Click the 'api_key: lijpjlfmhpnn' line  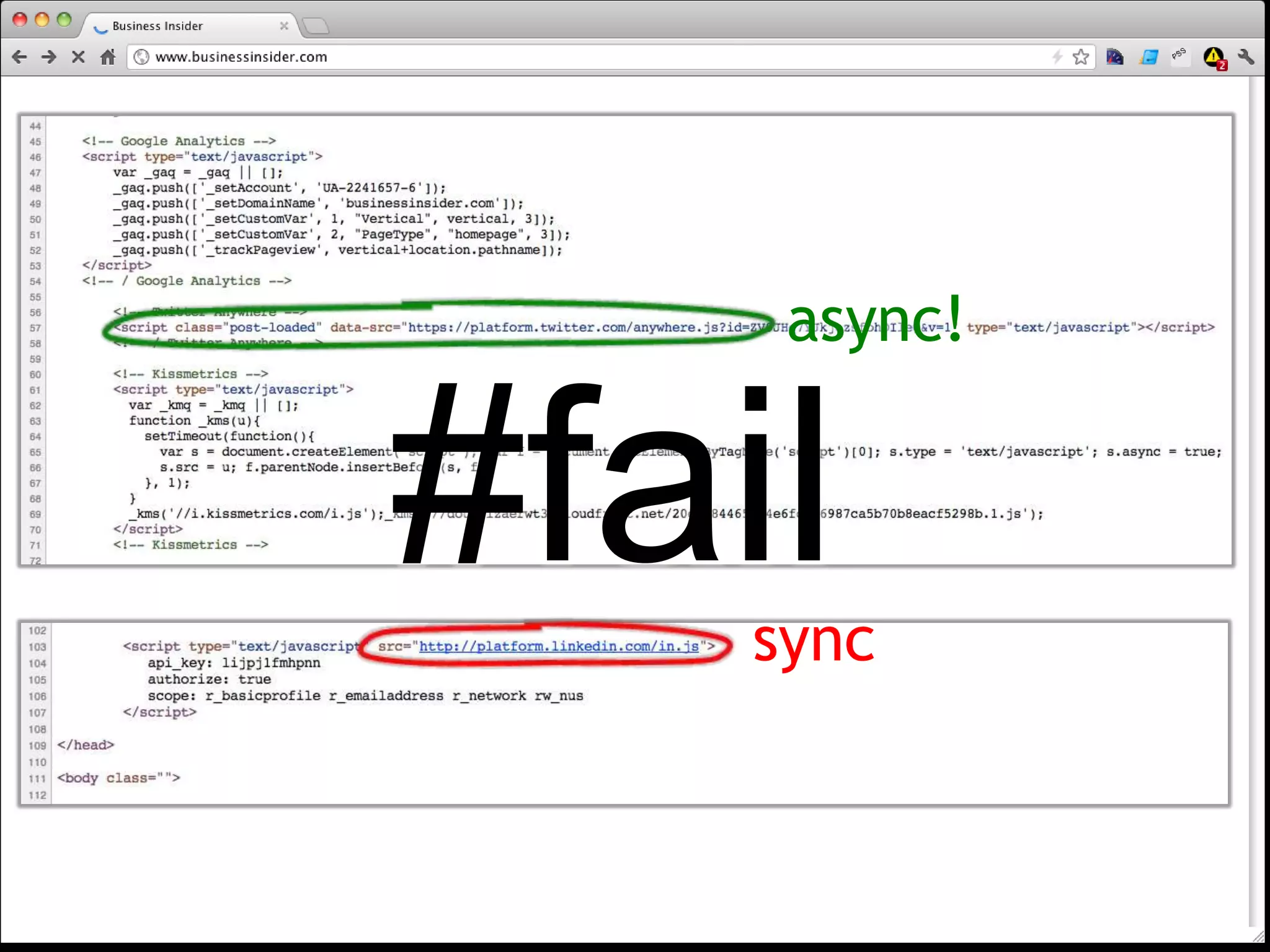click(234, 663)
